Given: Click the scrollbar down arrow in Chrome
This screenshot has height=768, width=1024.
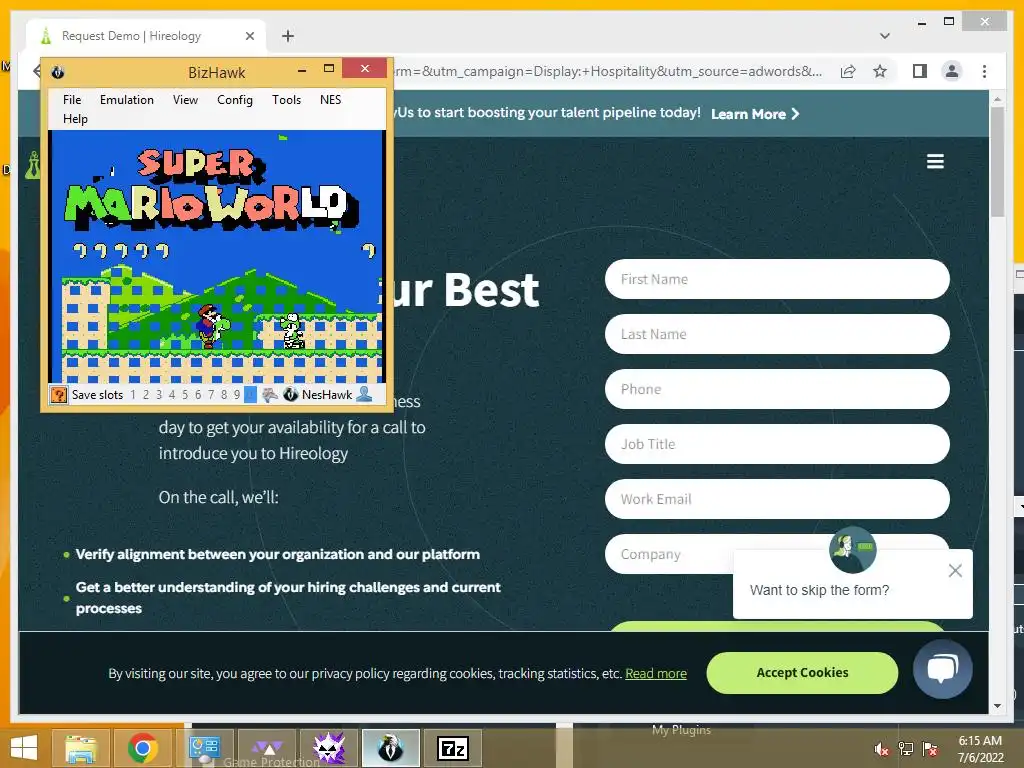Looking at the screenshot, I should (997, 706).
